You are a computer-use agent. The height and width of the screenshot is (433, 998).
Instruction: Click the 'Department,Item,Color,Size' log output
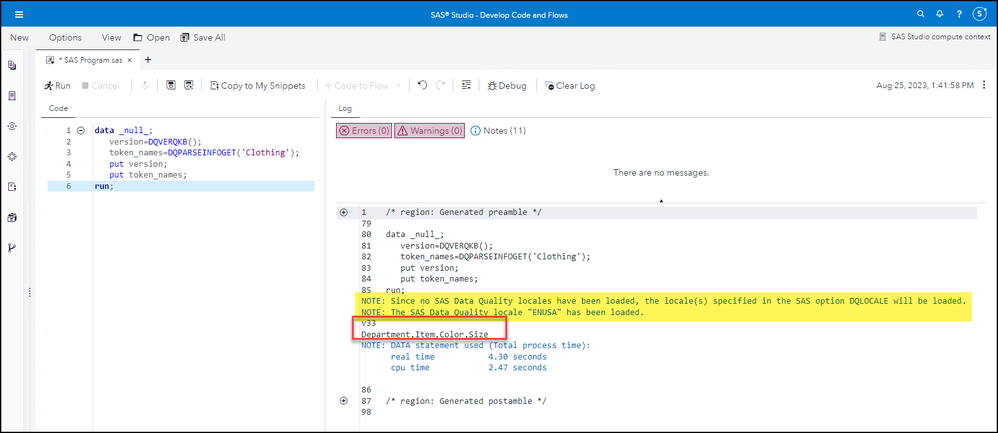(425, 334)
